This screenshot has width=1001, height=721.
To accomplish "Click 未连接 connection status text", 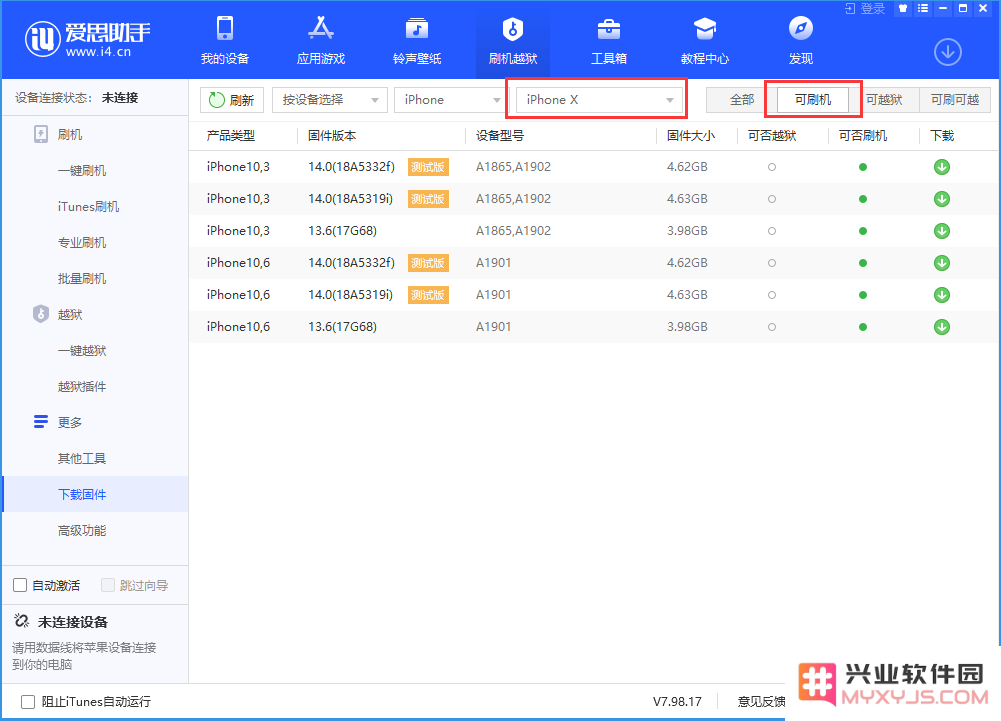I will (120, 98).
